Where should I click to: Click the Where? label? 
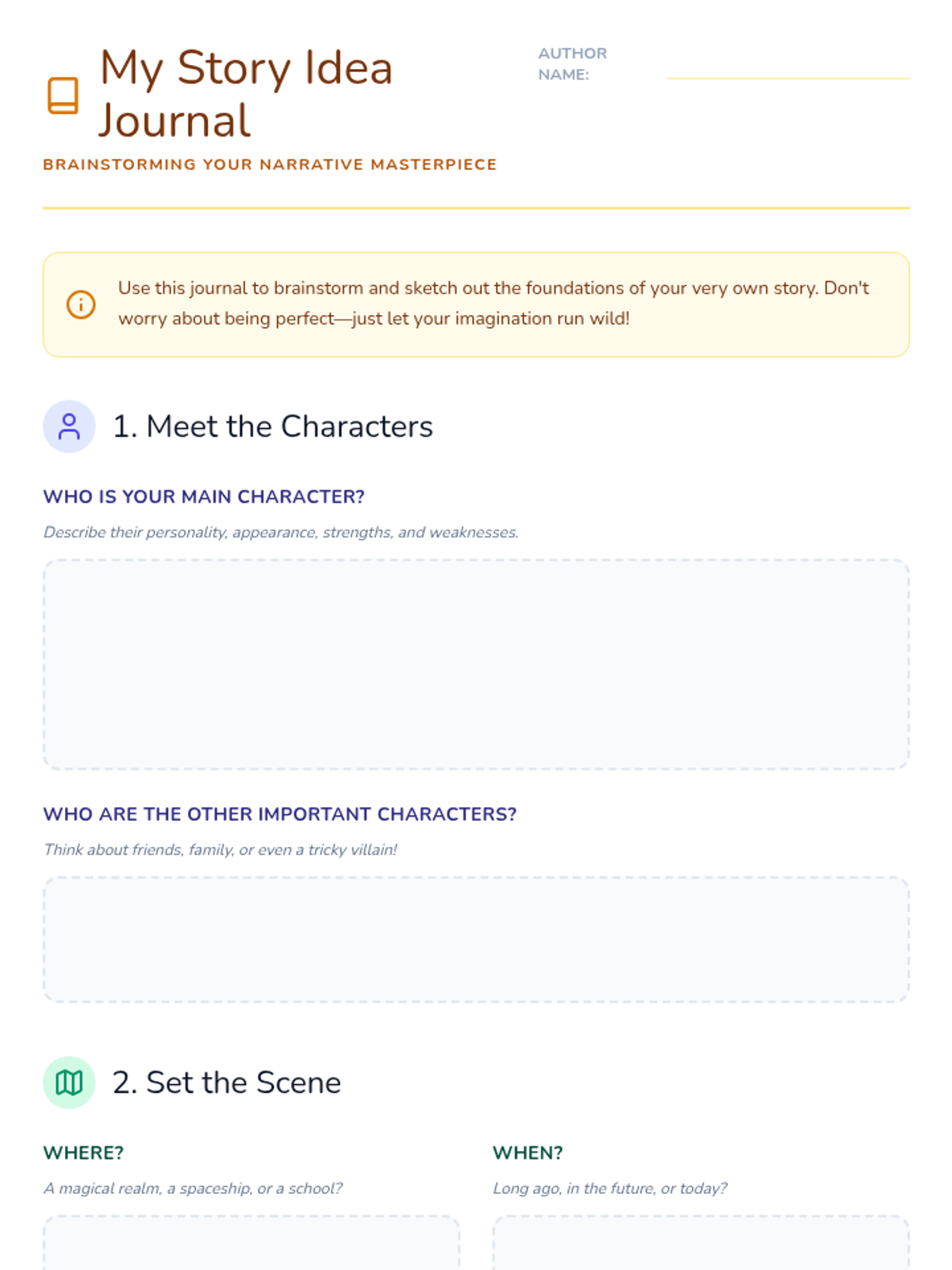(83, 1153)
